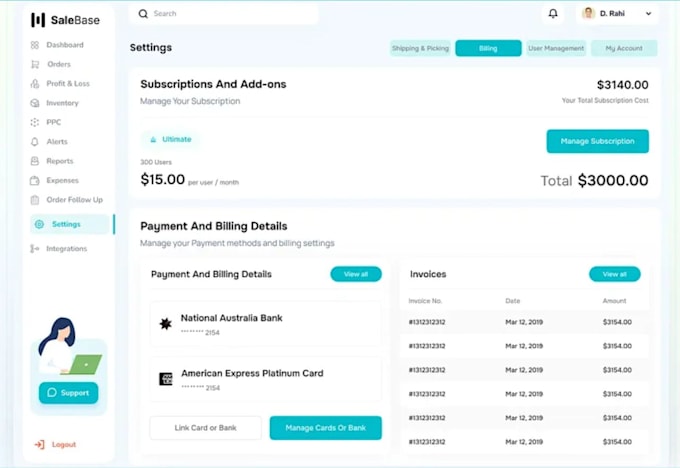Viewport: 680px width, 468px height.
Task: Switch to the Shipping & Picking tab
Action: (x=420, y=48)
